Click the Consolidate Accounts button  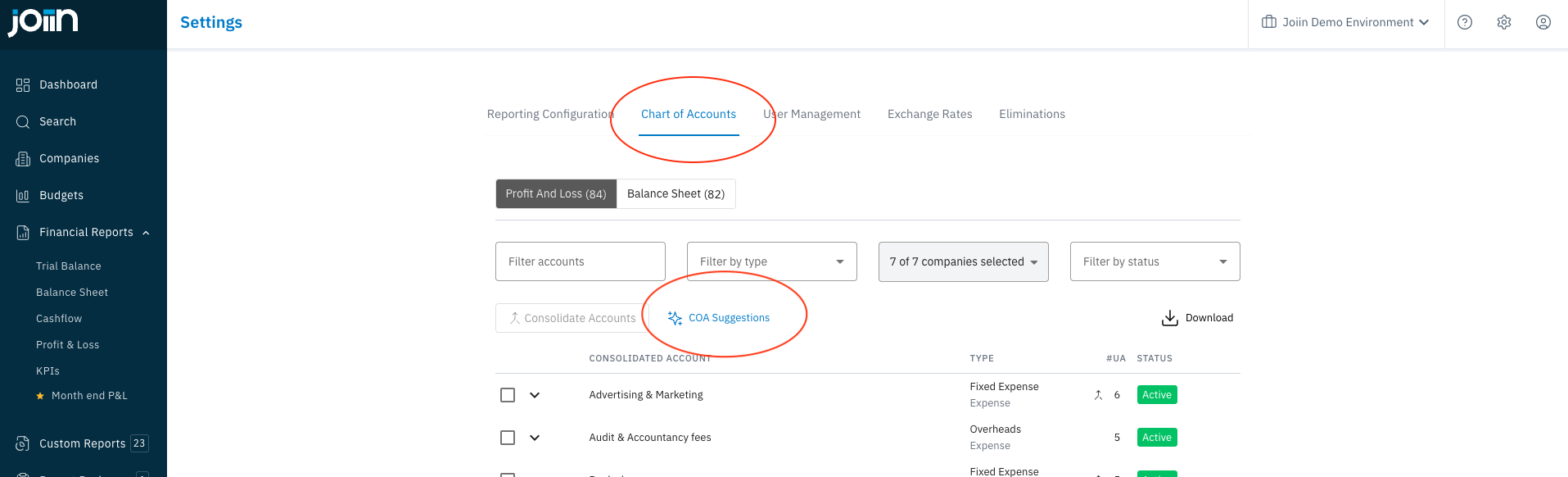point(572,318)
